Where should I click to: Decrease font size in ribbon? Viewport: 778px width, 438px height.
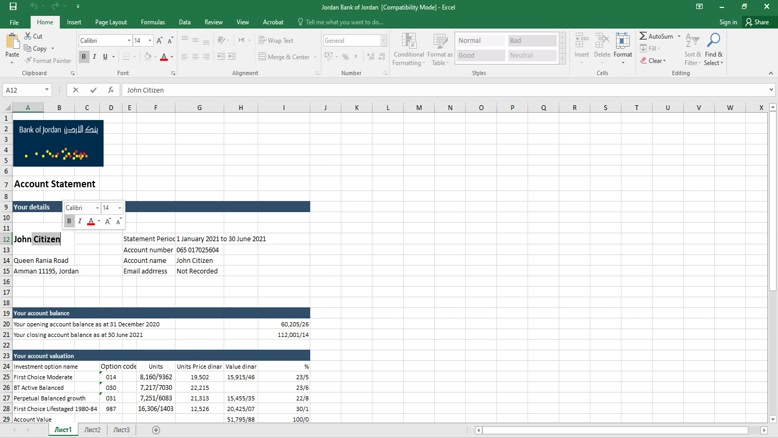(170, 41)
